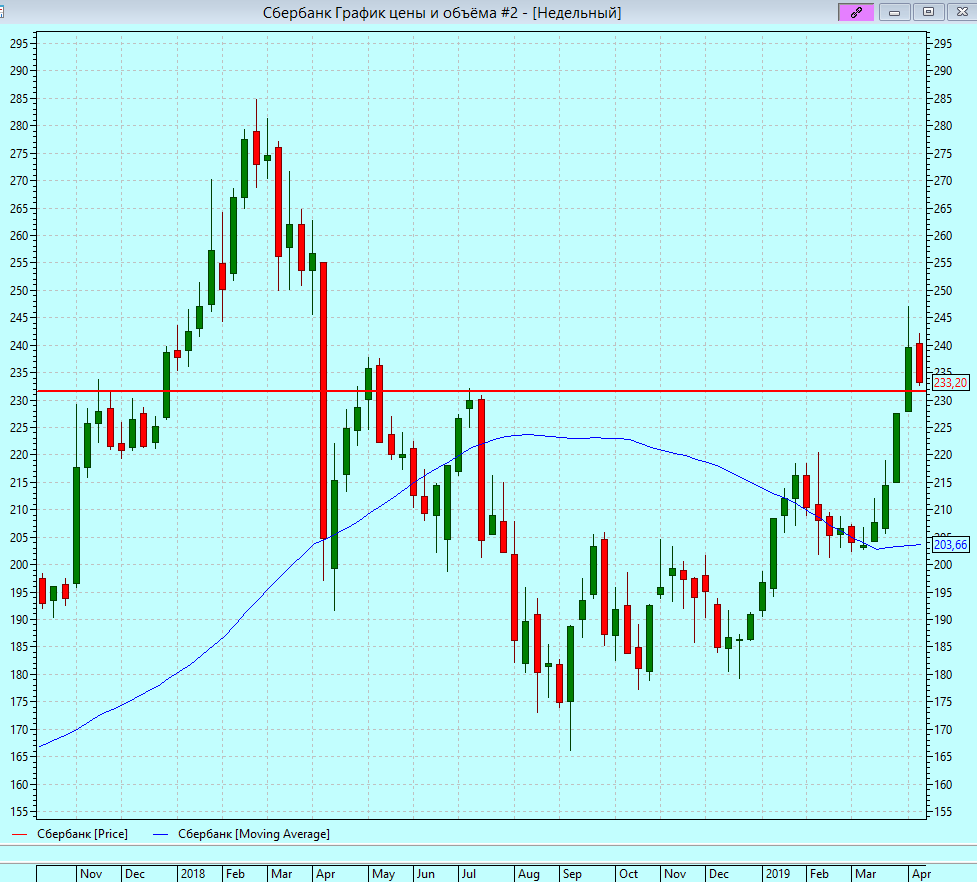Screen dimensions: 977x882
Task: Select the Сбербанк [Price] legend entry
Action: 70,834
